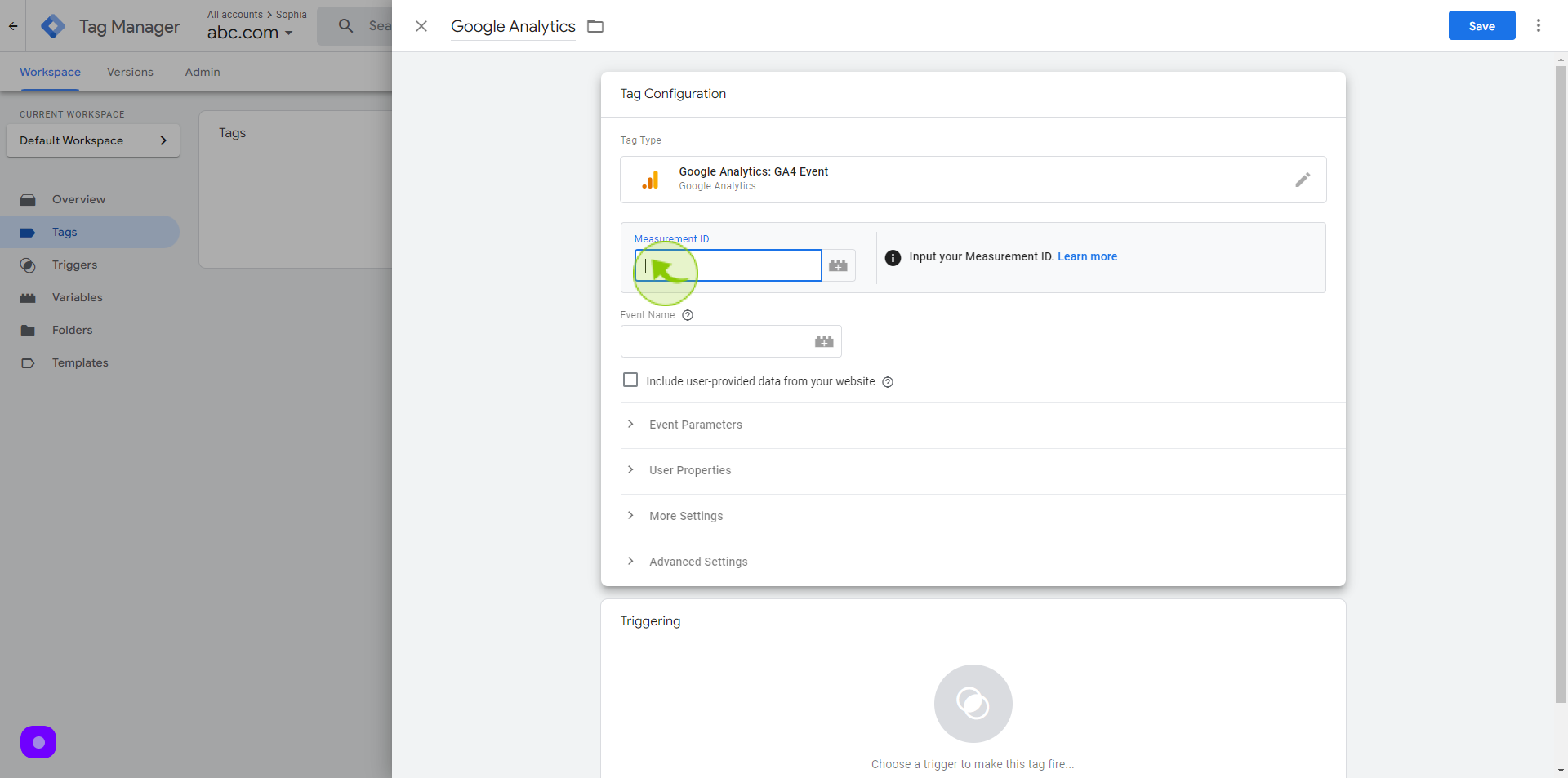Click the info icon beside Measurement ID hint
Screen dimensions: 1568x778
893,257
